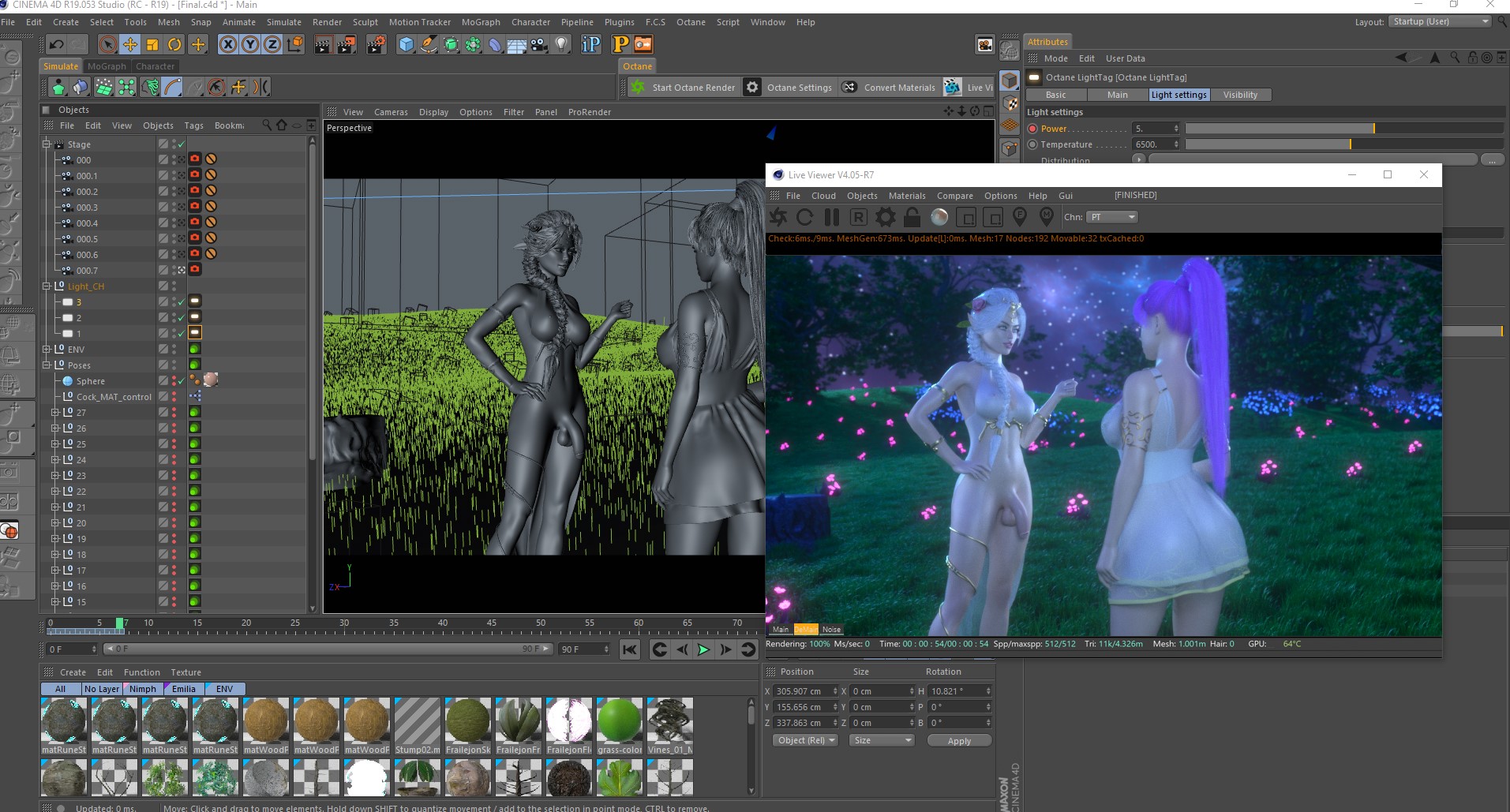
Task: Click the Apply coordinates button
Action: pos(959,741)
